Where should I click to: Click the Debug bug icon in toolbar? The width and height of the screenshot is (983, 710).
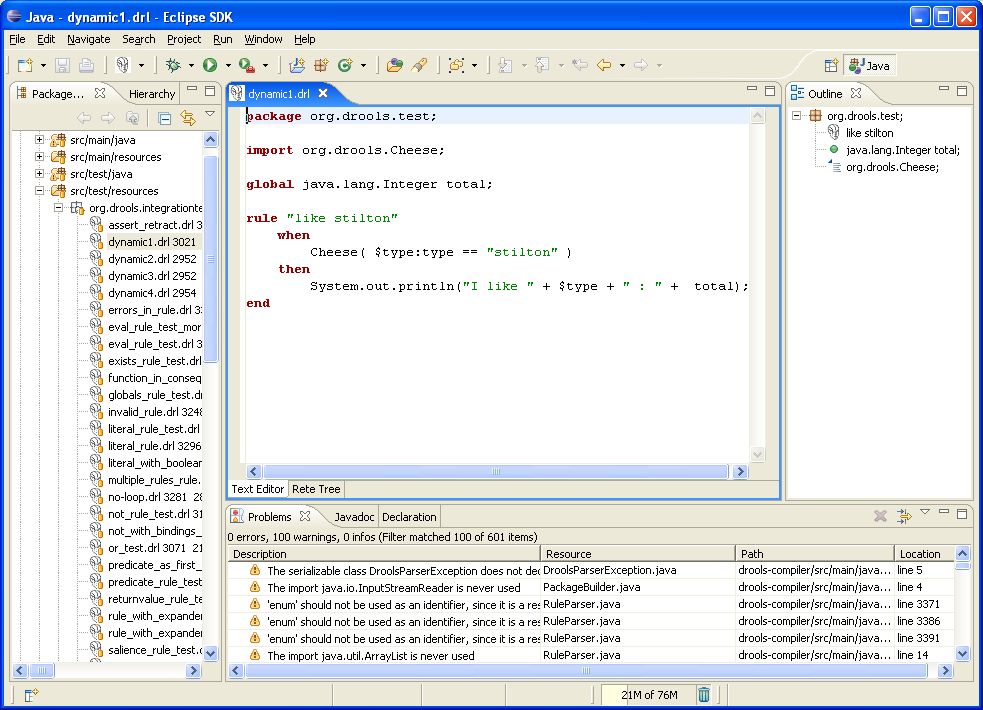173,65
